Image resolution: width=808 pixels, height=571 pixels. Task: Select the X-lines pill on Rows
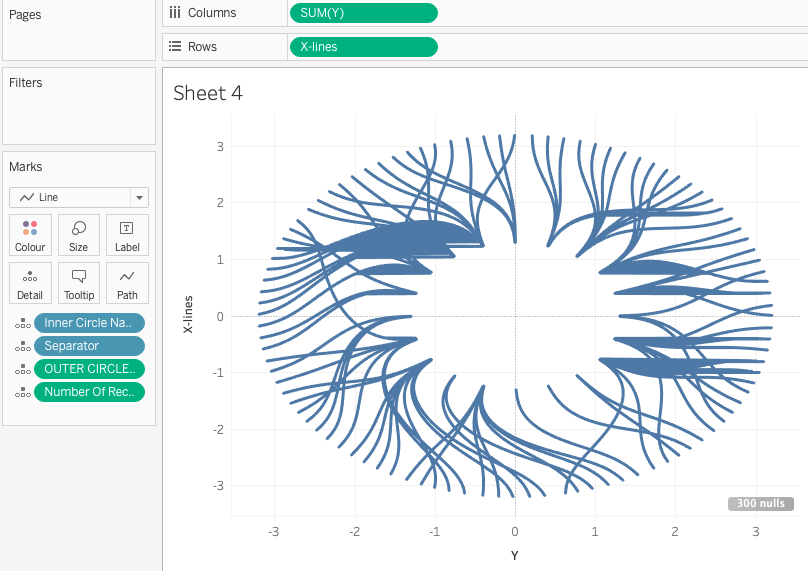click(x=363, y=47)
